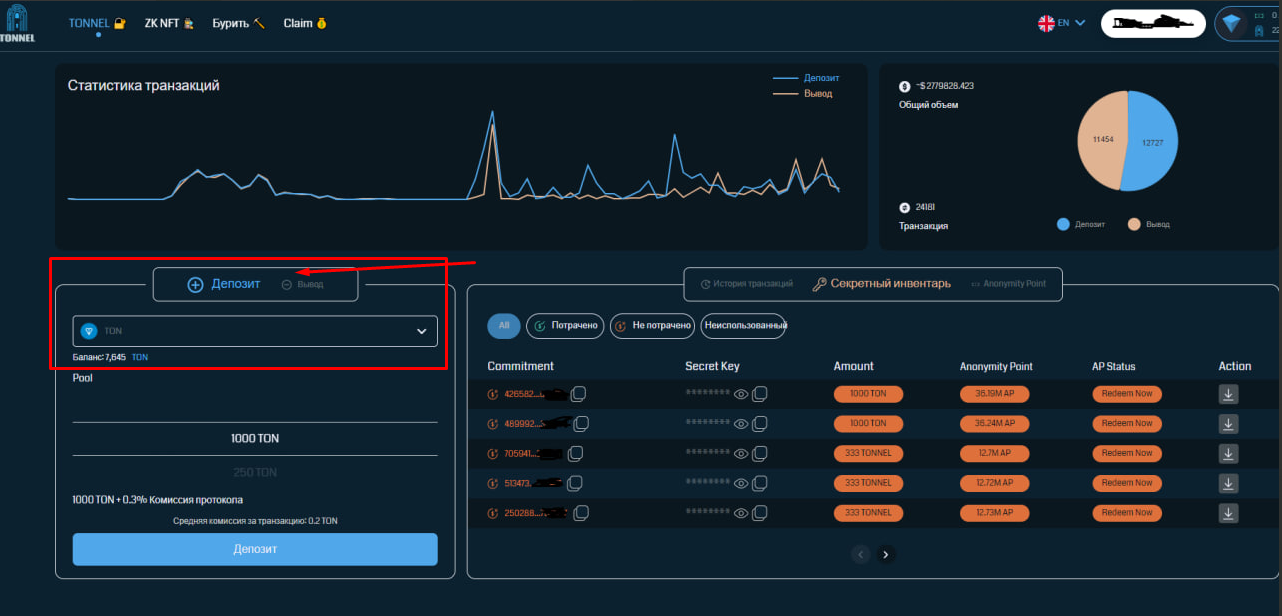Image resolution: width=1282 pixels, height=616 pixels.
Task: Click the redacted wallet address button
Action: pyautogui.click(x=1151, y=23)
